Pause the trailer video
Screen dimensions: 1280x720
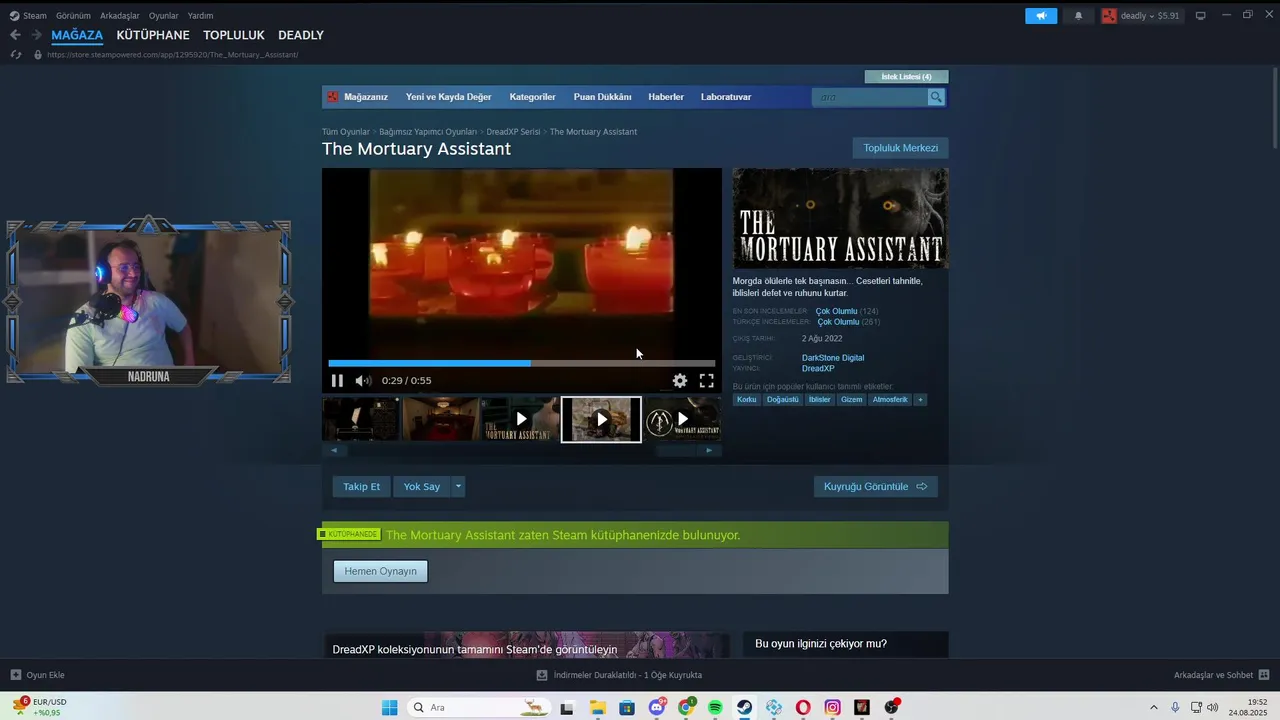pyautogui.click(x=337, y=380)
